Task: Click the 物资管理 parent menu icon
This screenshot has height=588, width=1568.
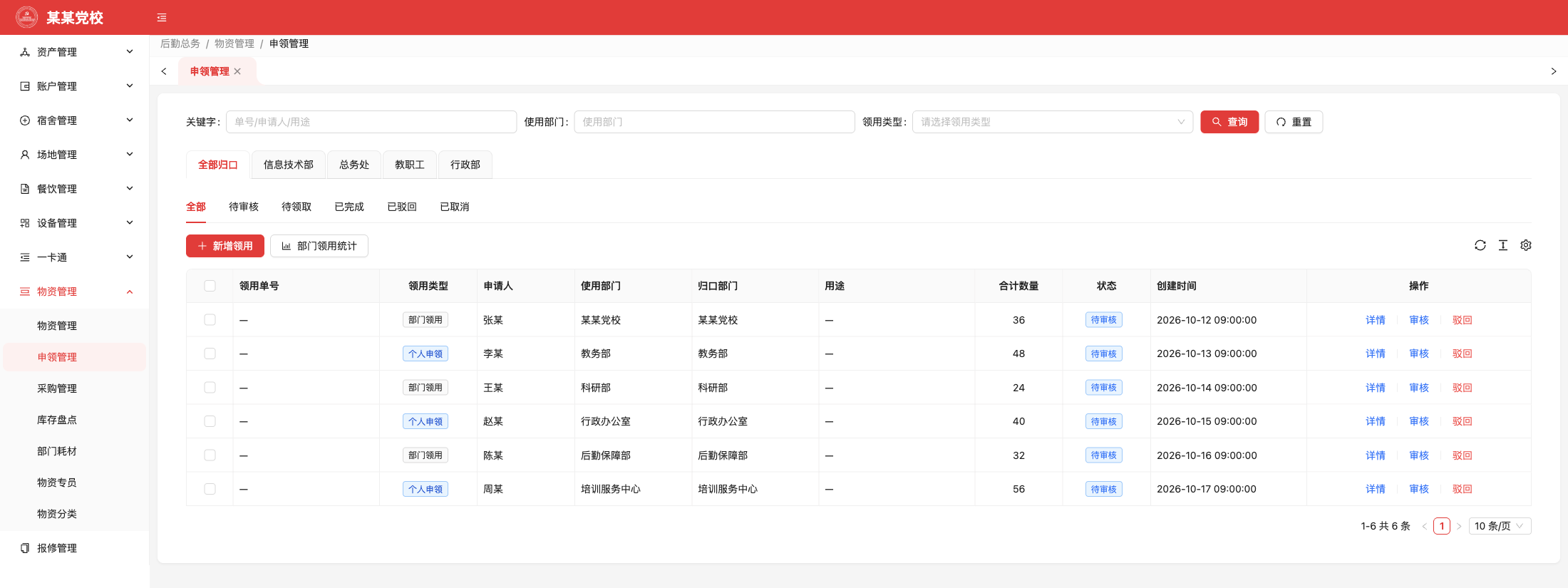Action: click(25, 292)
